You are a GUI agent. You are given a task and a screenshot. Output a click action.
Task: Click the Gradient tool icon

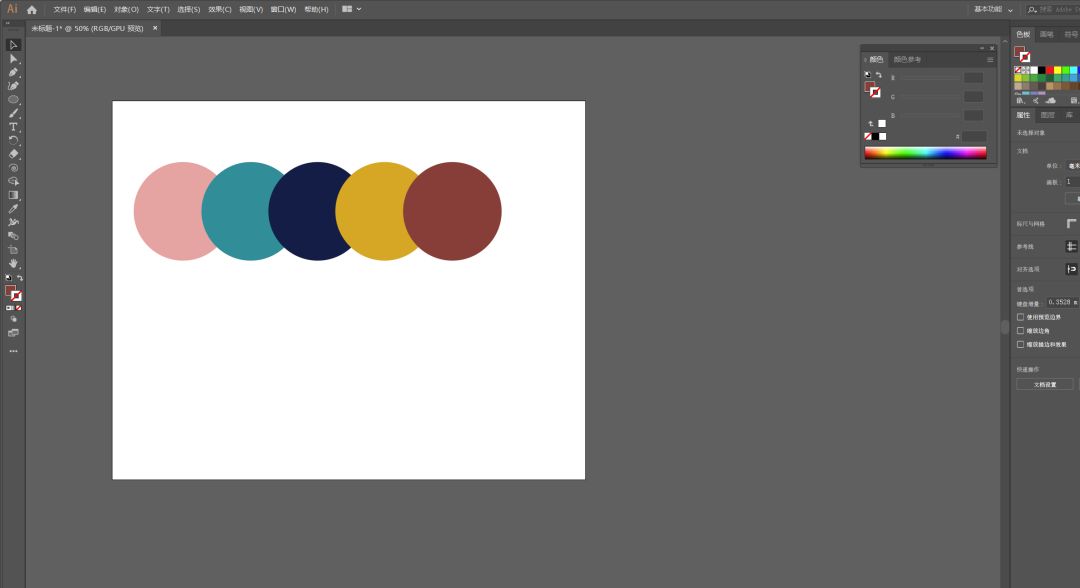pyautogui.click(x=13, y=195)
